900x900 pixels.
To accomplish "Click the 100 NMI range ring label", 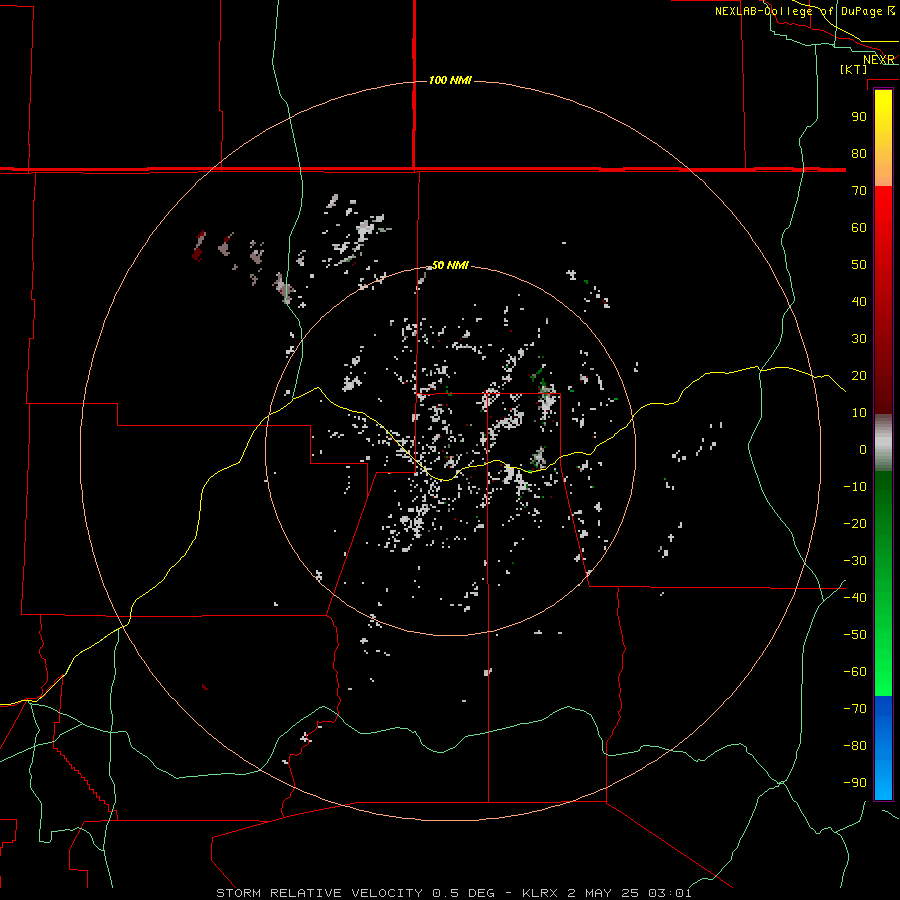I will [450, 80].
